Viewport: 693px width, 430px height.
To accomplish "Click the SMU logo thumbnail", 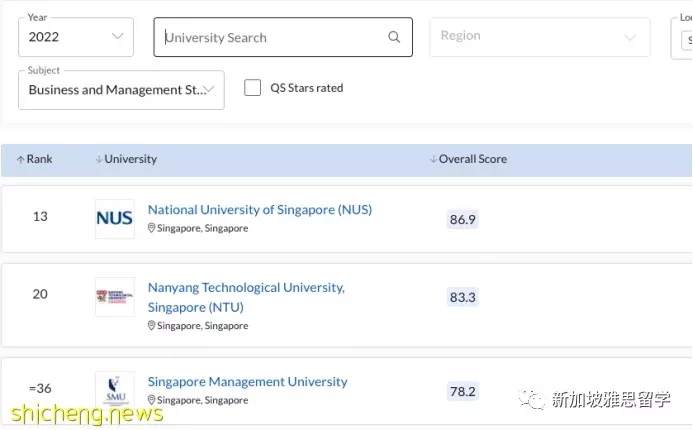I will 115,390.
